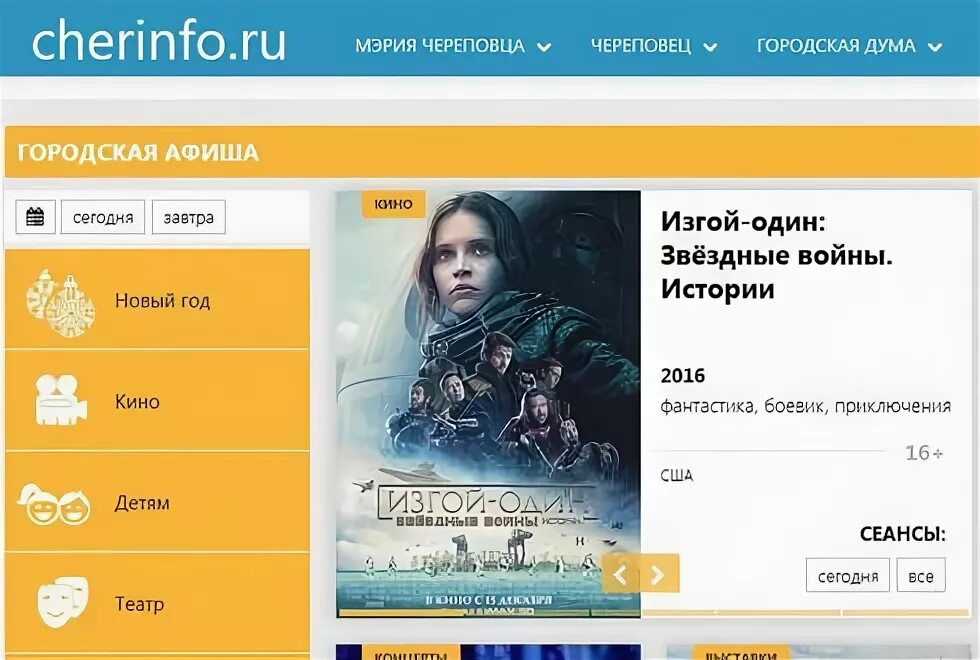Click the Кино tag on poster
980x660 pixels.
click(394, 204)
